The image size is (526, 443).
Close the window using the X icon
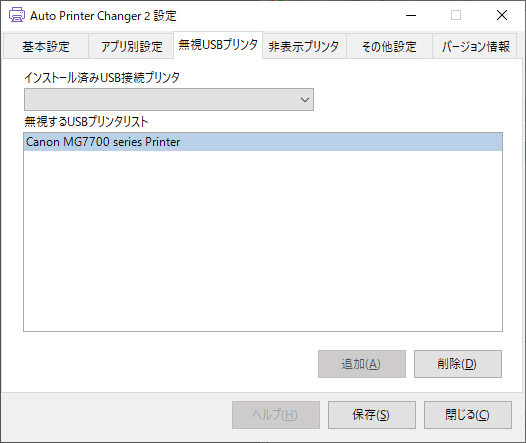click(502, 15)
